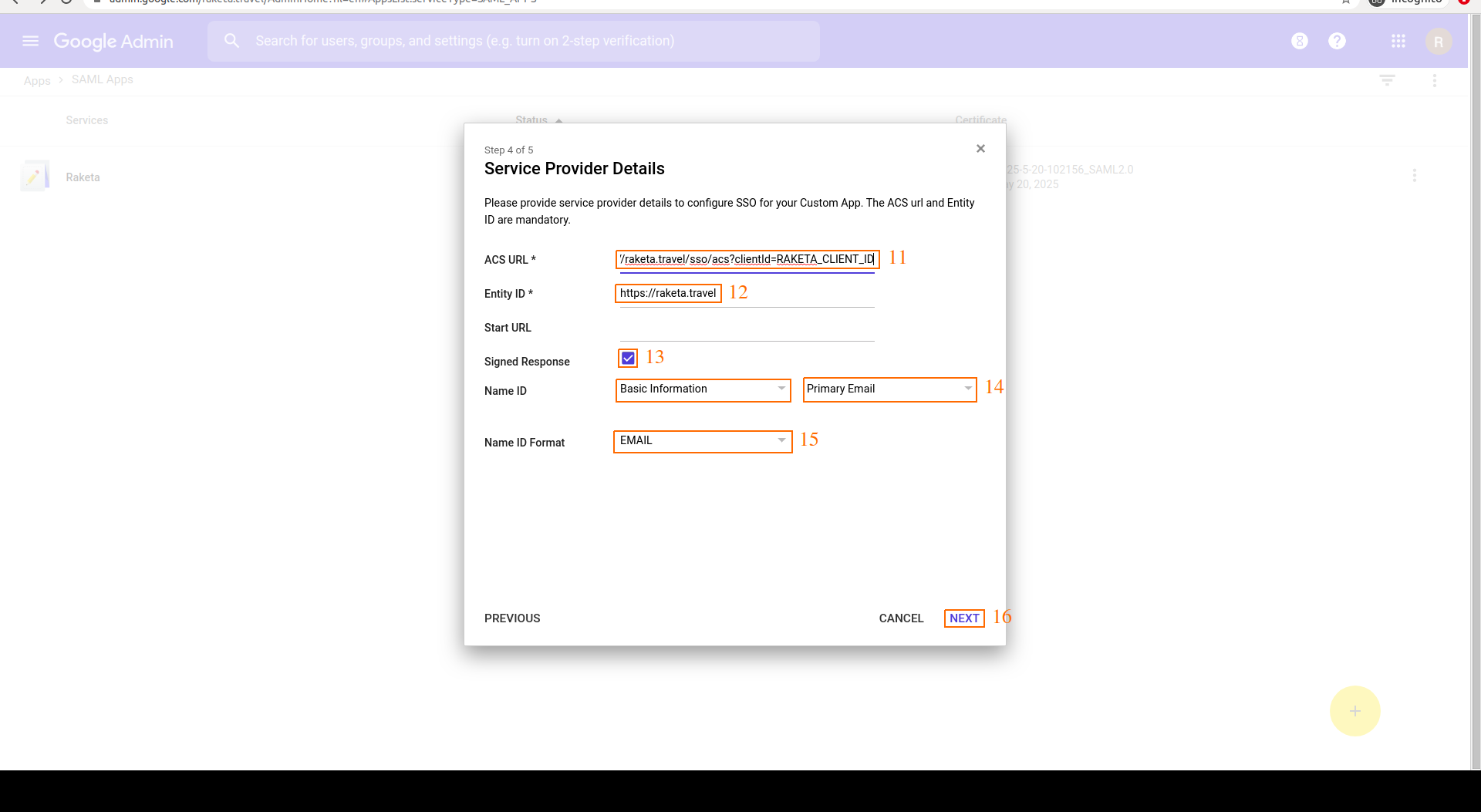1481x812 pixels.
Task: Click the PREVIOUS button
Action: tap(512, 618)
